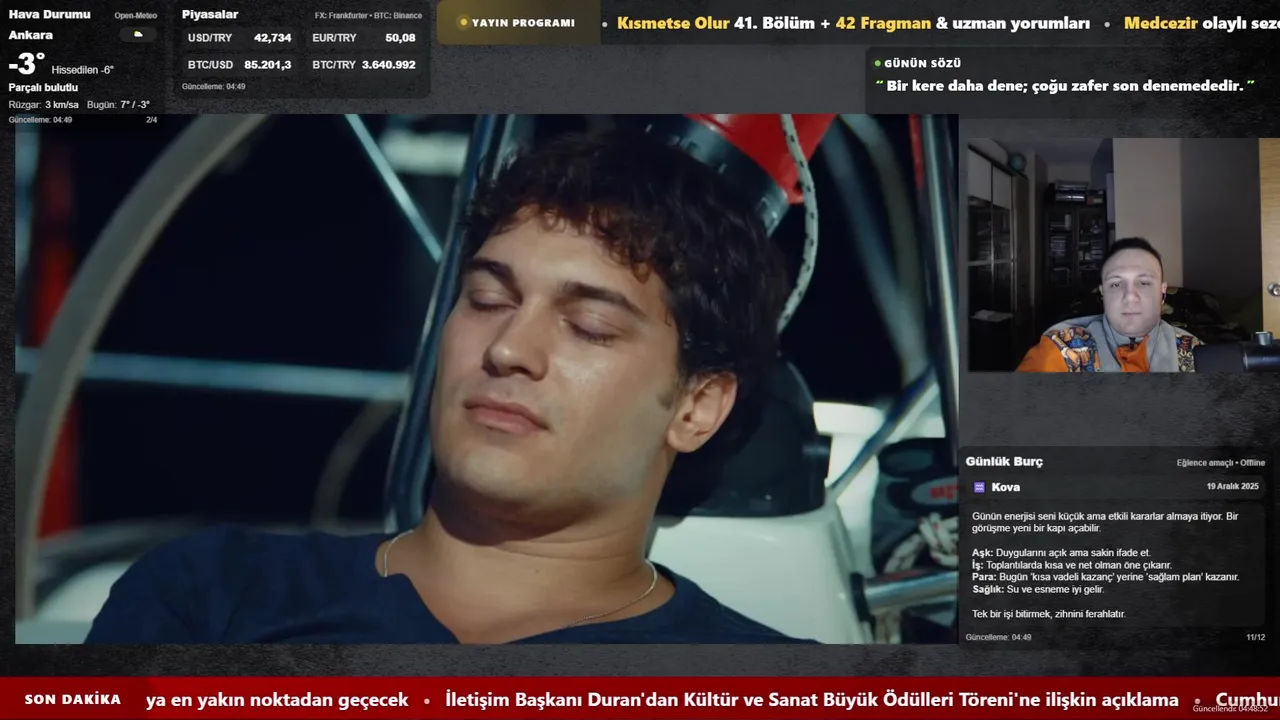
Task: Click the 'ya en yakın noktadan geçecek' headline
Action: coord(277,700)
